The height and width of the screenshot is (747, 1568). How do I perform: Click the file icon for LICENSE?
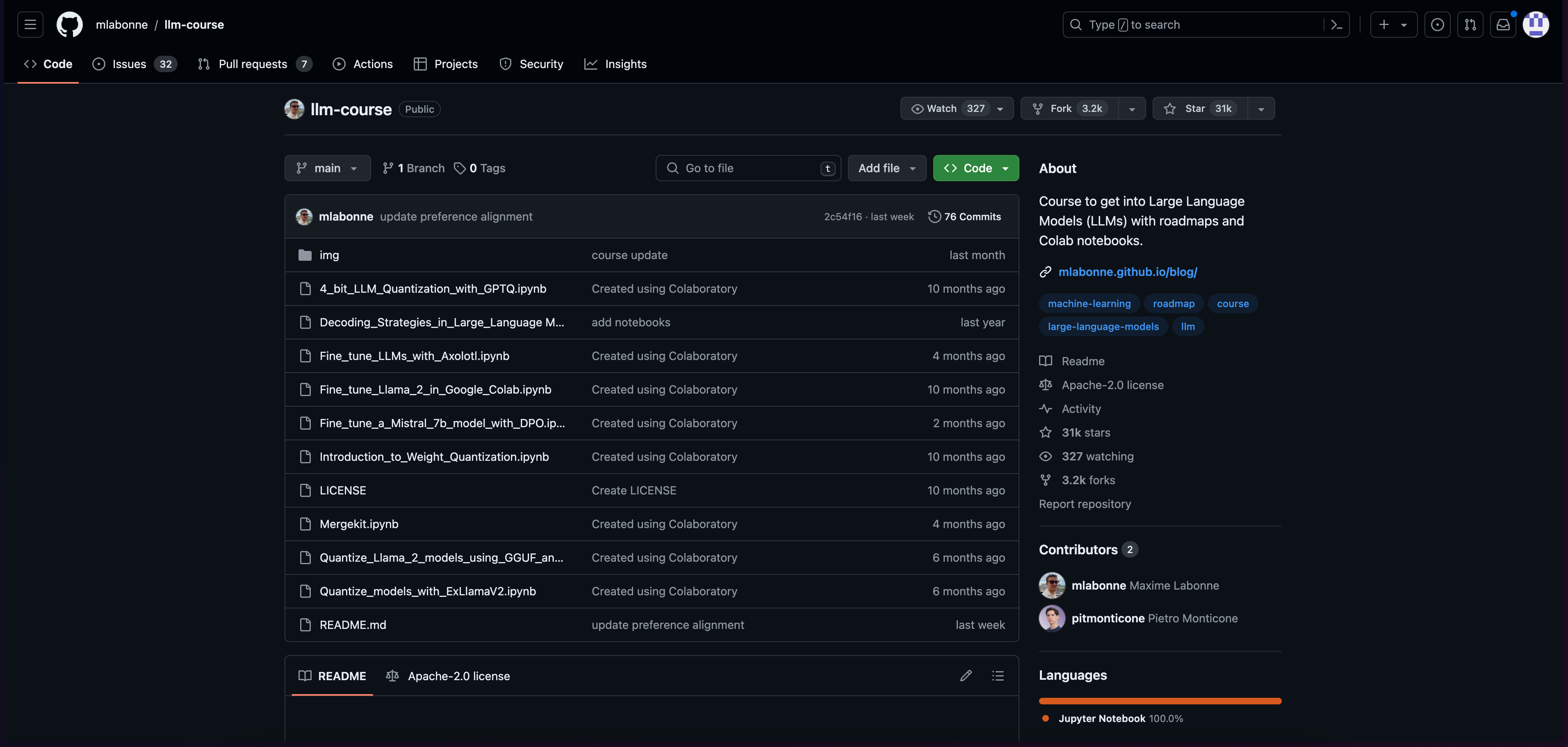point(305,490)
